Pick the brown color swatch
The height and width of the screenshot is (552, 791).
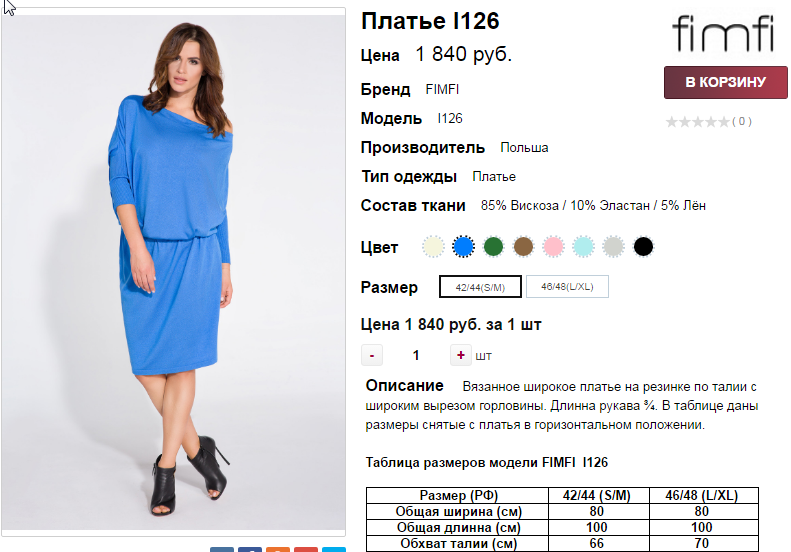(523, 247)
